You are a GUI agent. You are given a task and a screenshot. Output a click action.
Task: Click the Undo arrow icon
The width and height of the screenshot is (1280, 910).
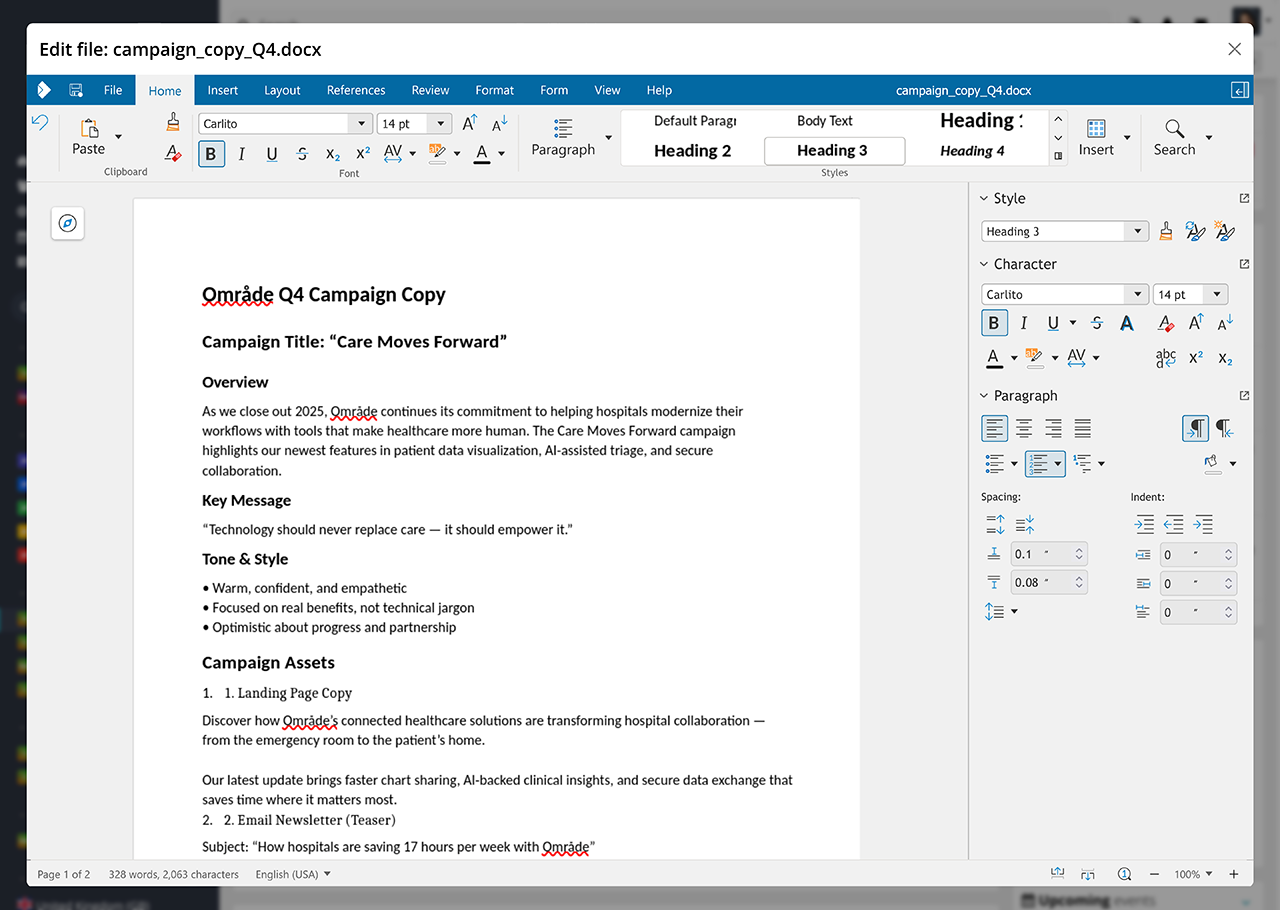[x=39, y=122]
